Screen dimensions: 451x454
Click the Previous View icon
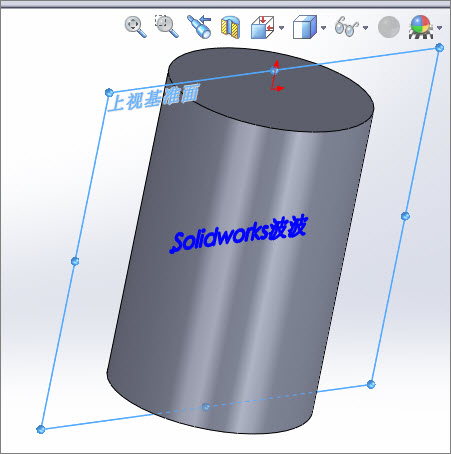[199, 27]
